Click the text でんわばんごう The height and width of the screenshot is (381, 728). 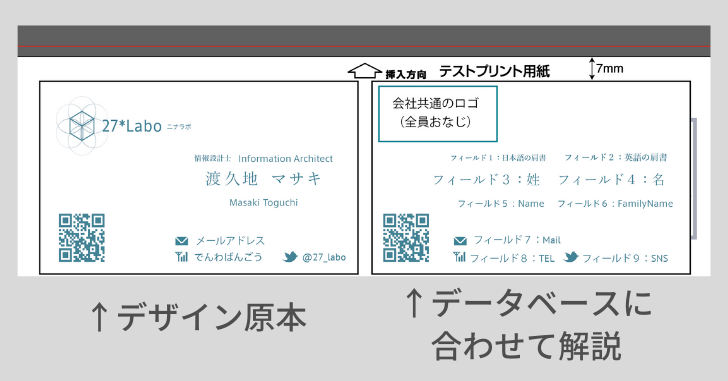pyautogui.click(x=228, y=257)
